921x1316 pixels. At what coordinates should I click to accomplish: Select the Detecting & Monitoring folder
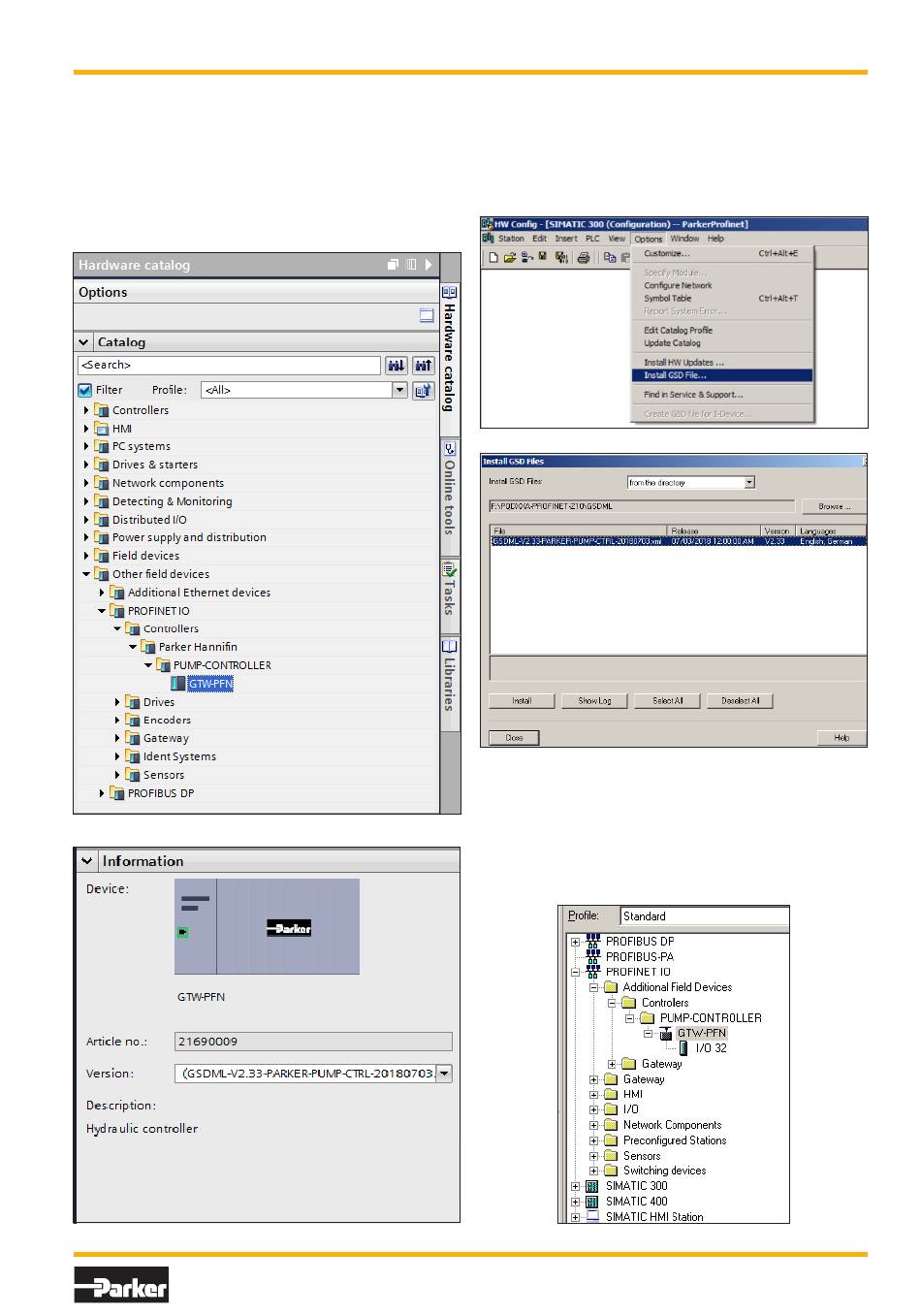(x=172, y=502)
